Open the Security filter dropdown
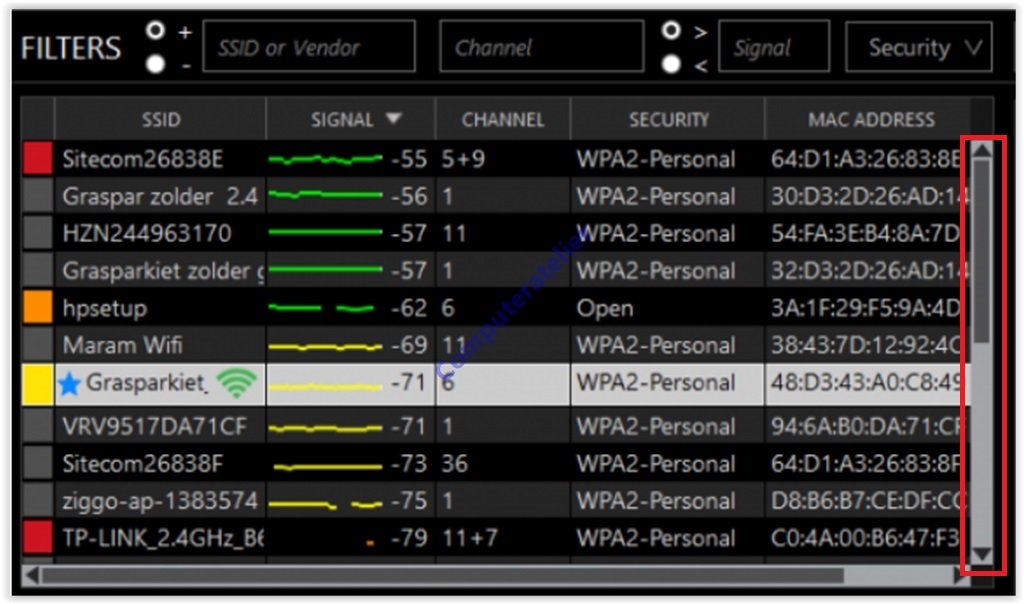 click(x=919, y=46)
